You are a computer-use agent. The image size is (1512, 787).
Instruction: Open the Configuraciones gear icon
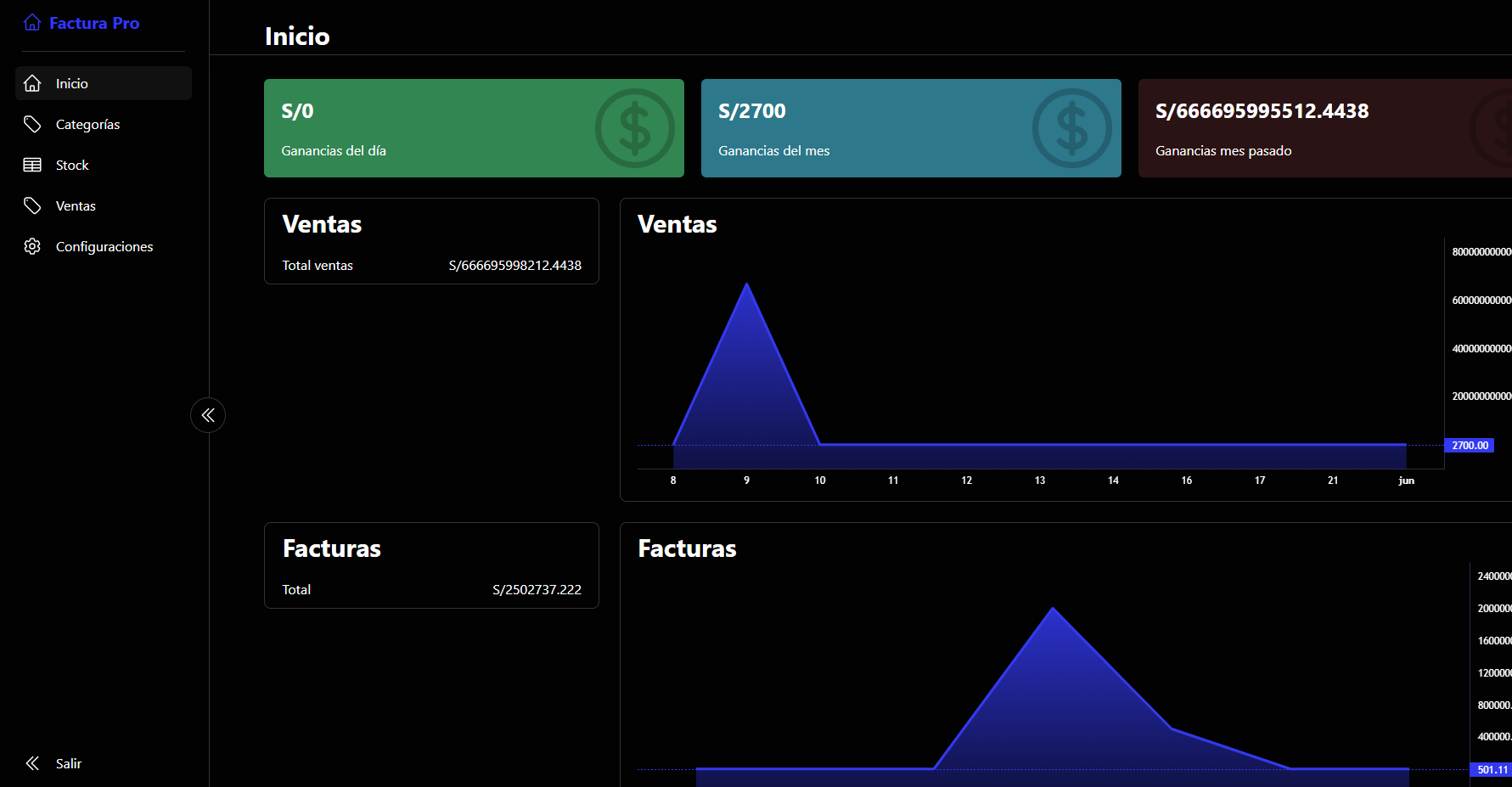click(32, 245)
